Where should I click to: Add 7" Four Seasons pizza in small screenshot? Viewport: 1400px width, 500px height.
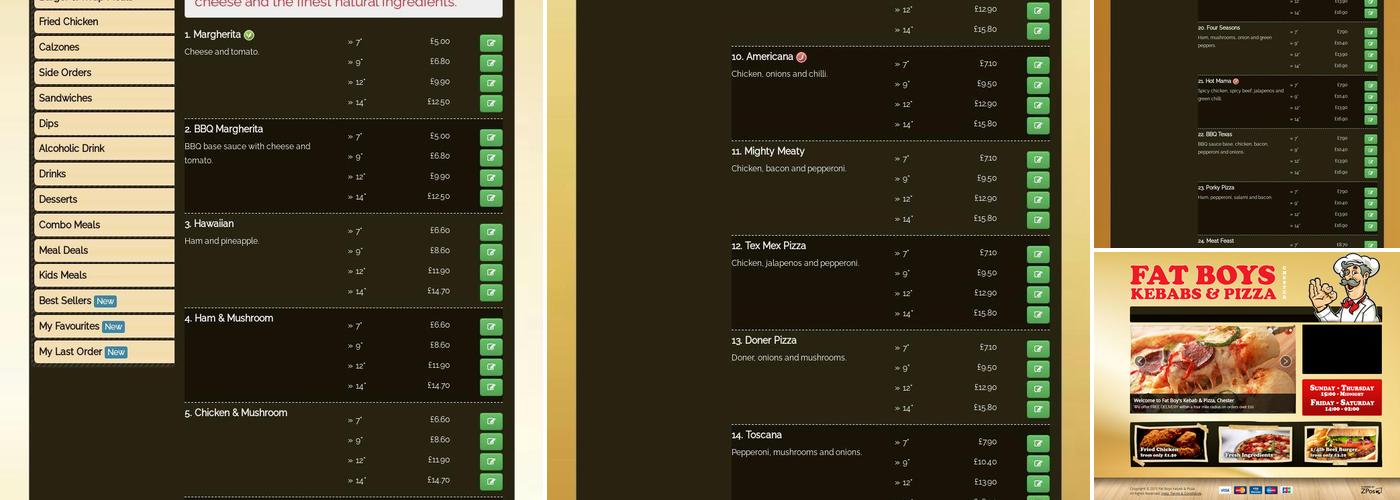[1371, 32]
